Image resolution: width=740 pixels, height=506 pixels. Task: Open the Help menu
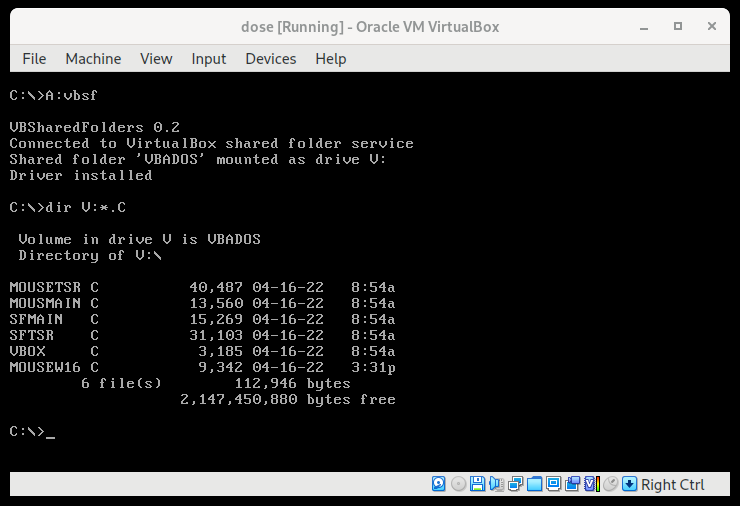pos(331,59)
